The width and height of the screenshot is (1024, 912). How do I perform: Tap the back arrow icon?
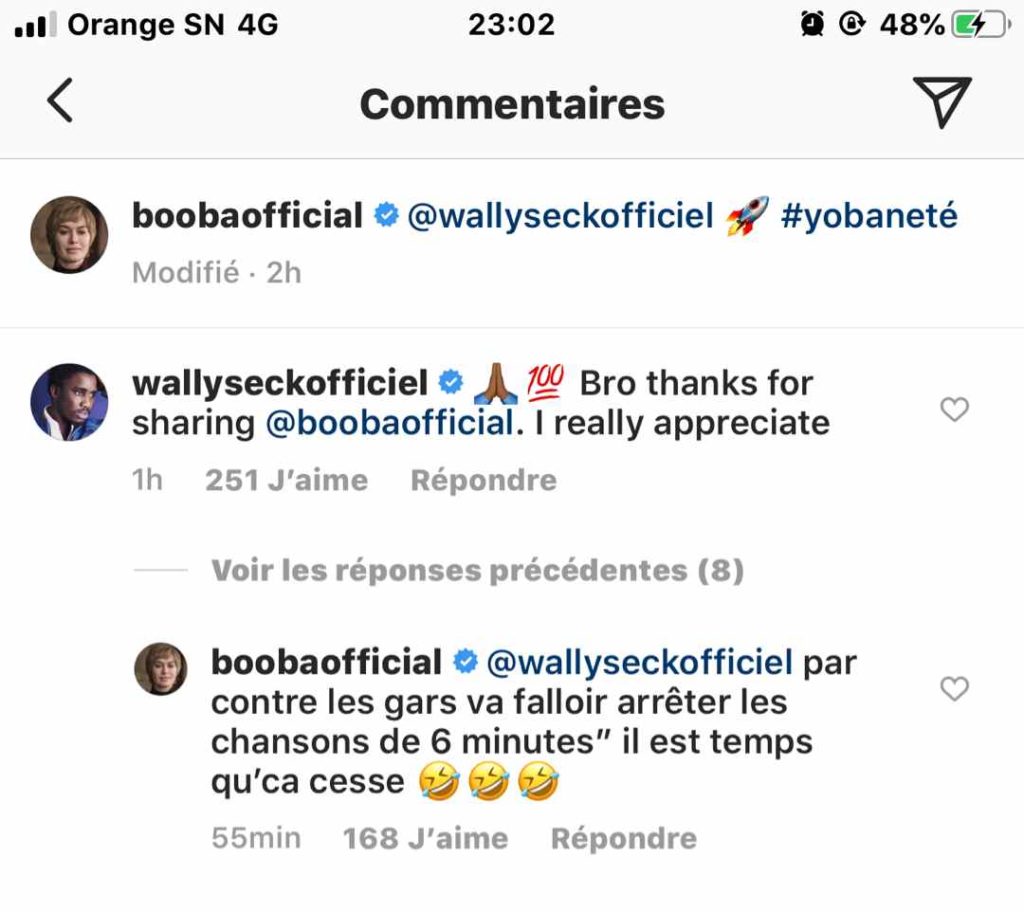pyautogui.click(x=60, y=102)
